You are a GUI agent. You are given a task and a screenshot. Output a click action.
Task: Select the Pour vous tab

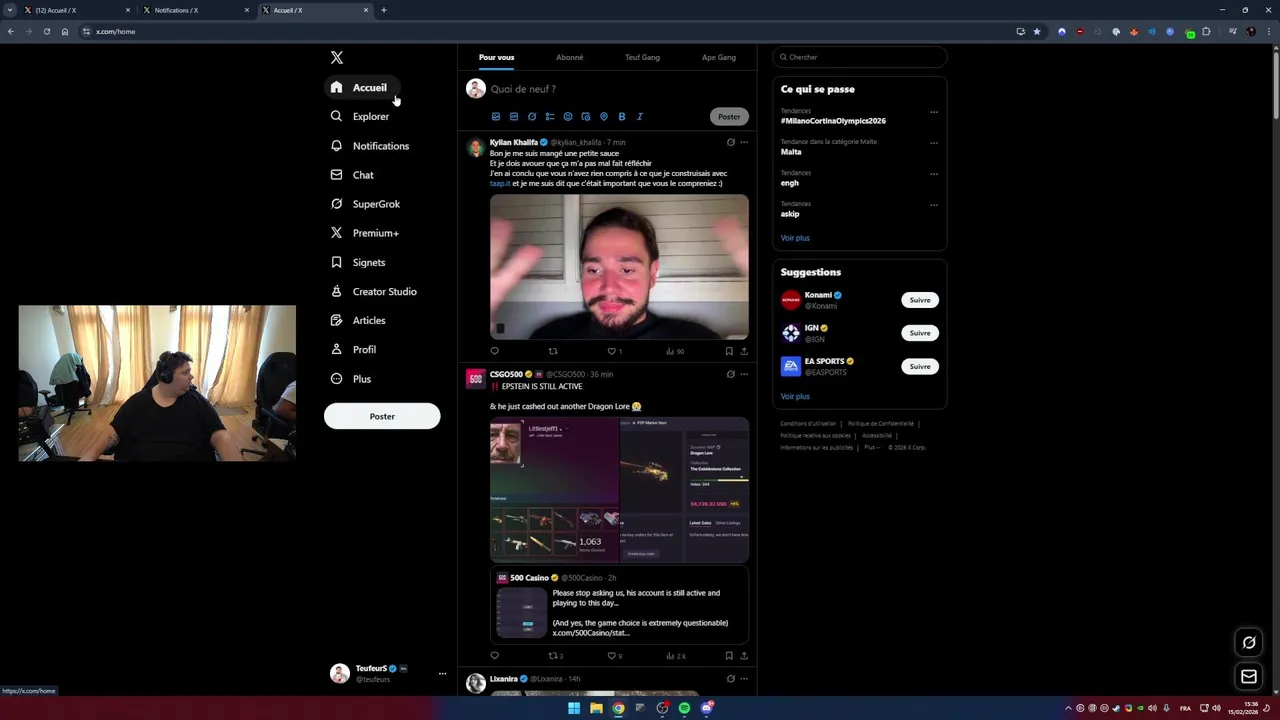tap(496, 57)
